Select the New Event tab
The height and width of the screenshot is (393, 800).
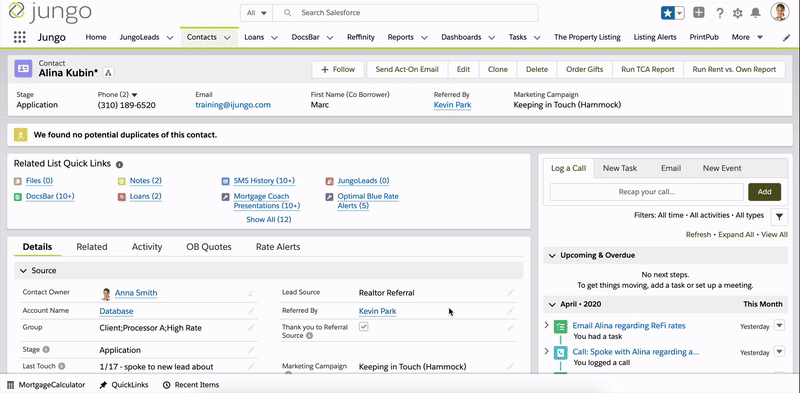click(x=722, y=168)
